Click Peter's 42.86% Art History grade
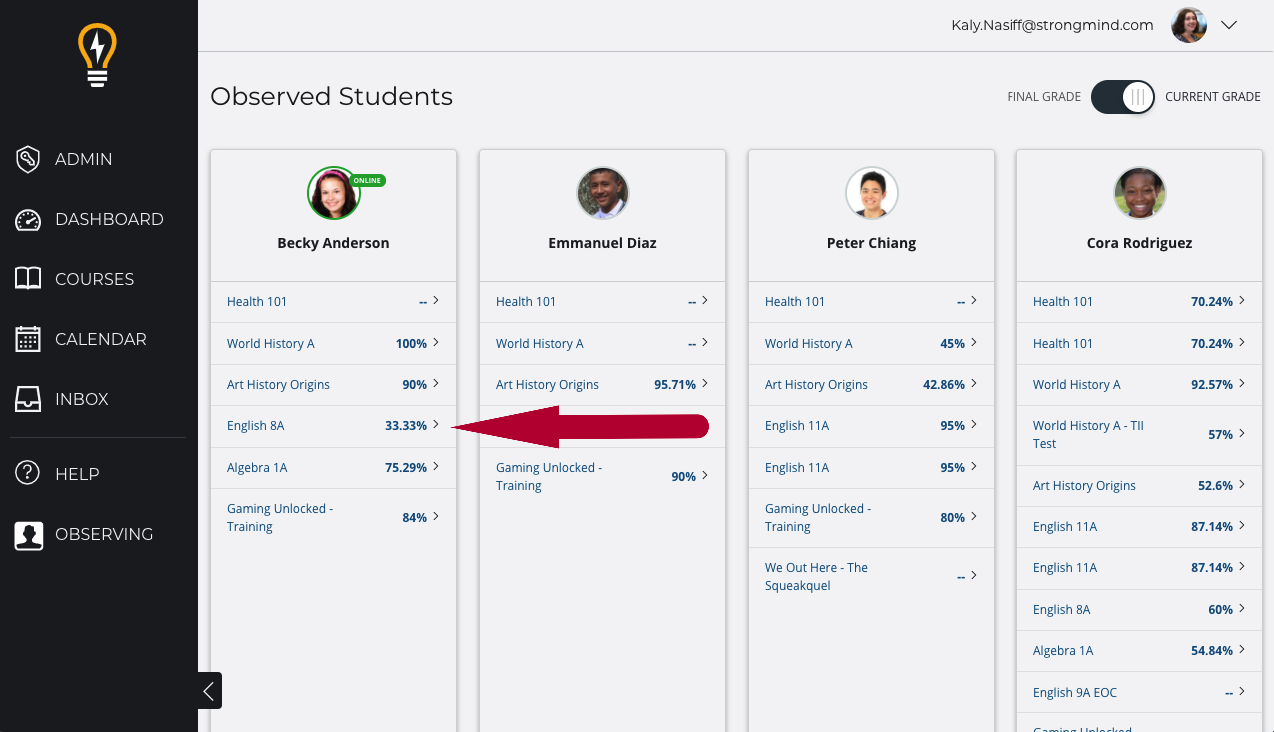The height and width of the screenshot is (732, 1274). (944, 385)
